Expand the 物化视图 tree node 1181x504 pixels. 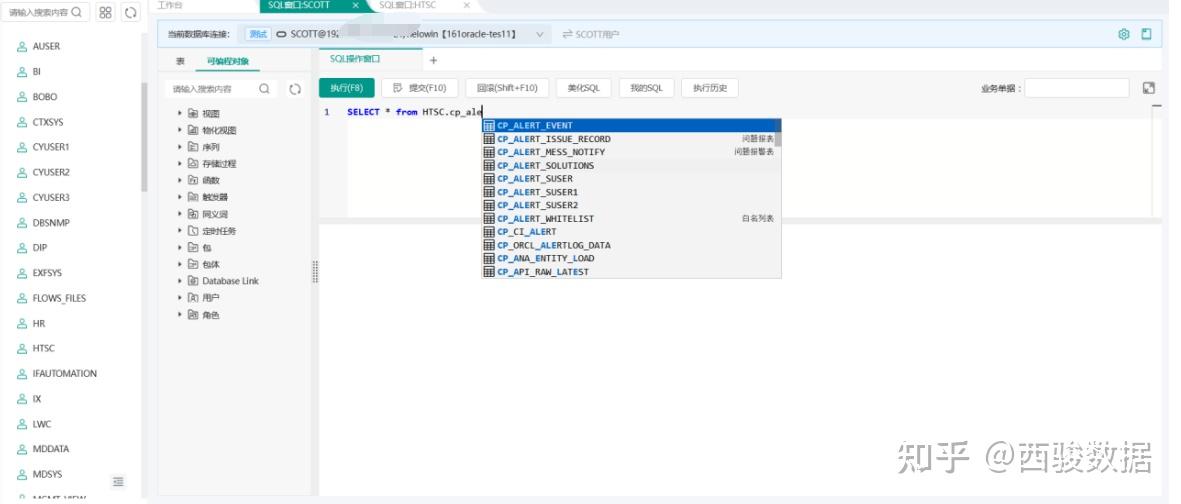180,130
